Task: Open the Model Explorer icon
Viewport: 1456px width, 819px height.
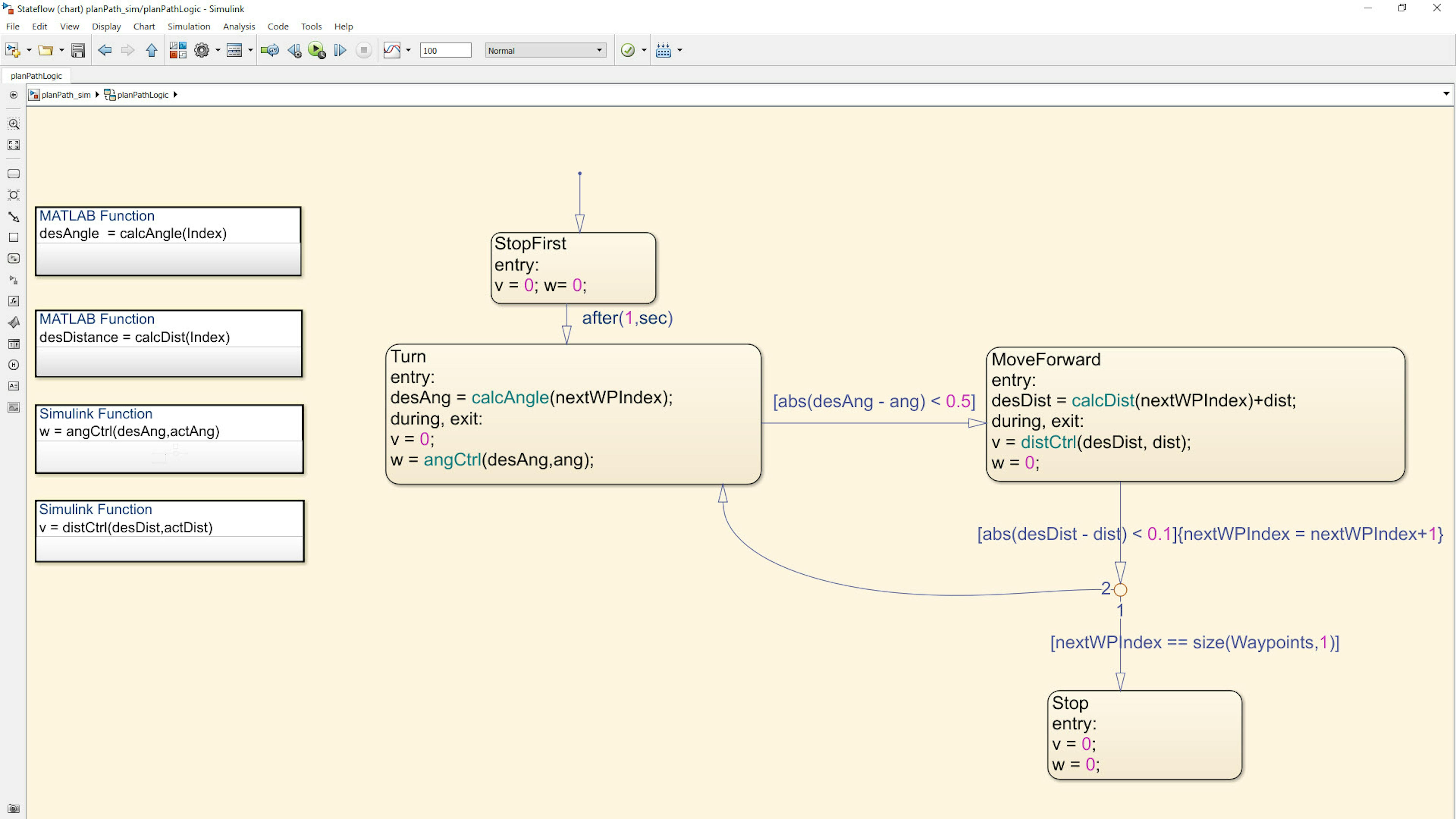Action: (234, 50)
